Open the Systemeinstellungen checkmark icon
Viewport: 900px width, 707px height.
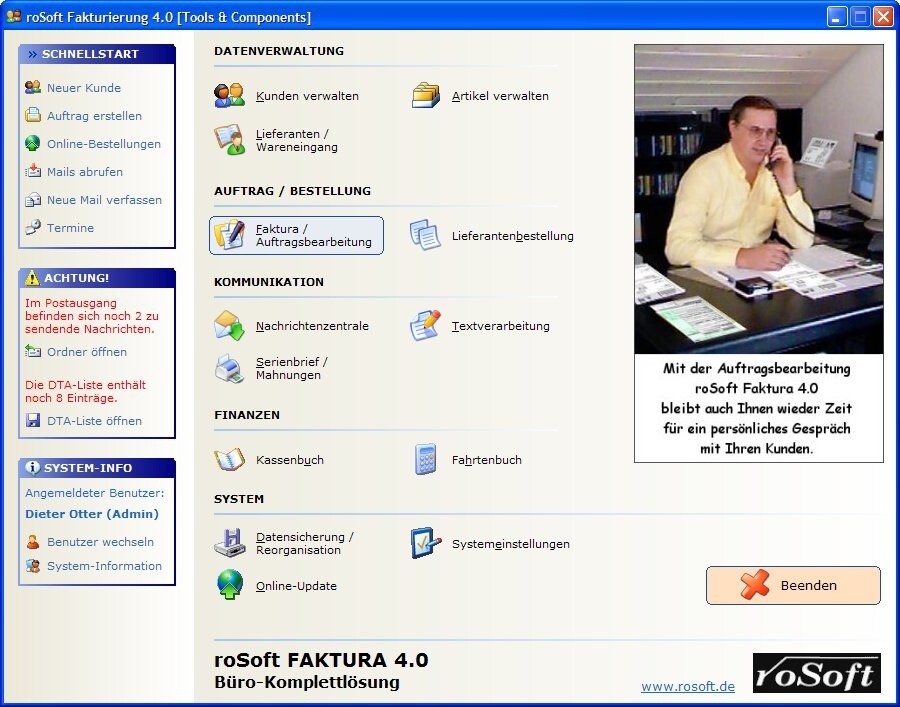pos(425,543)
